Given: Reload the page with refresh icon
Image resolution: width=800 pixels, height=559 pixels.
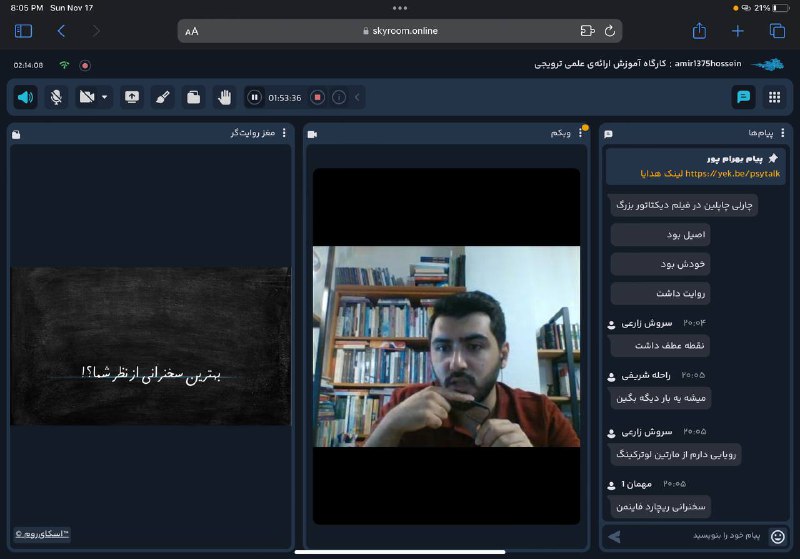Looking at the screenshot, I should pyautogui.click(x=610, y=31).
